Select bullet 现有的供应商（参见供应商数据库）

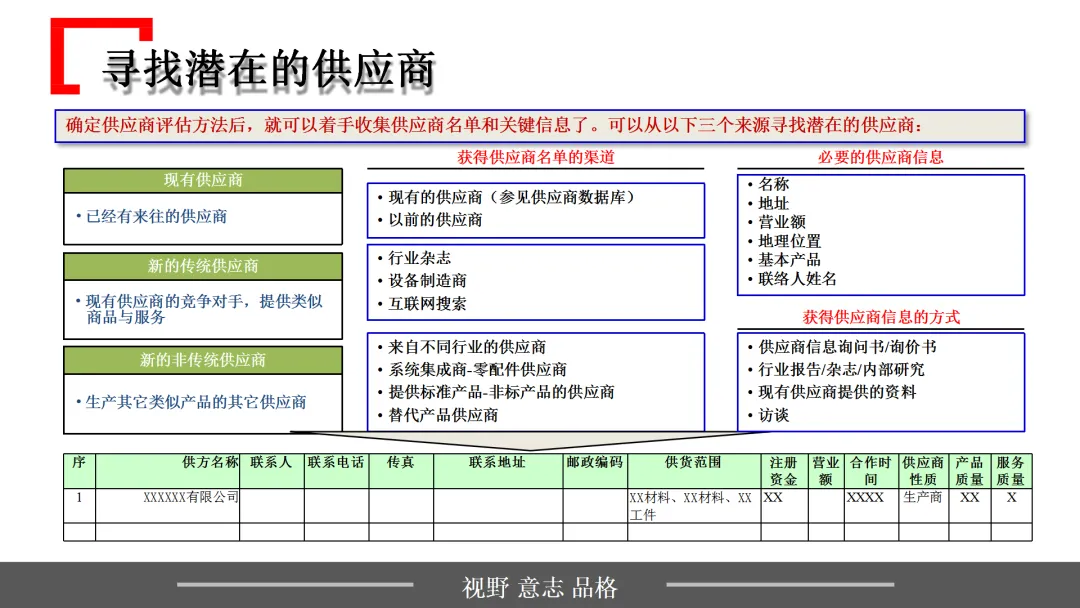click(x=511, y=198)
